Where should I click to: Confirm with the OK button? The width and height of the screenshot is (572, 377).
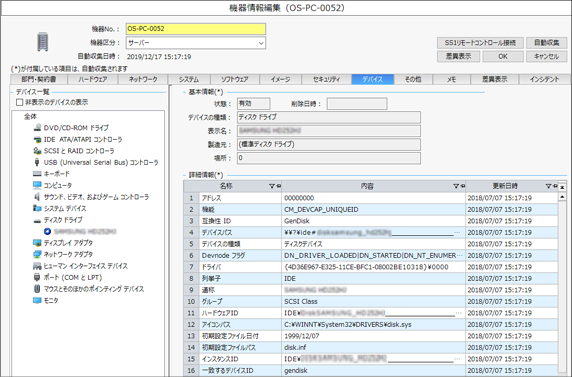tap(503, 56)
